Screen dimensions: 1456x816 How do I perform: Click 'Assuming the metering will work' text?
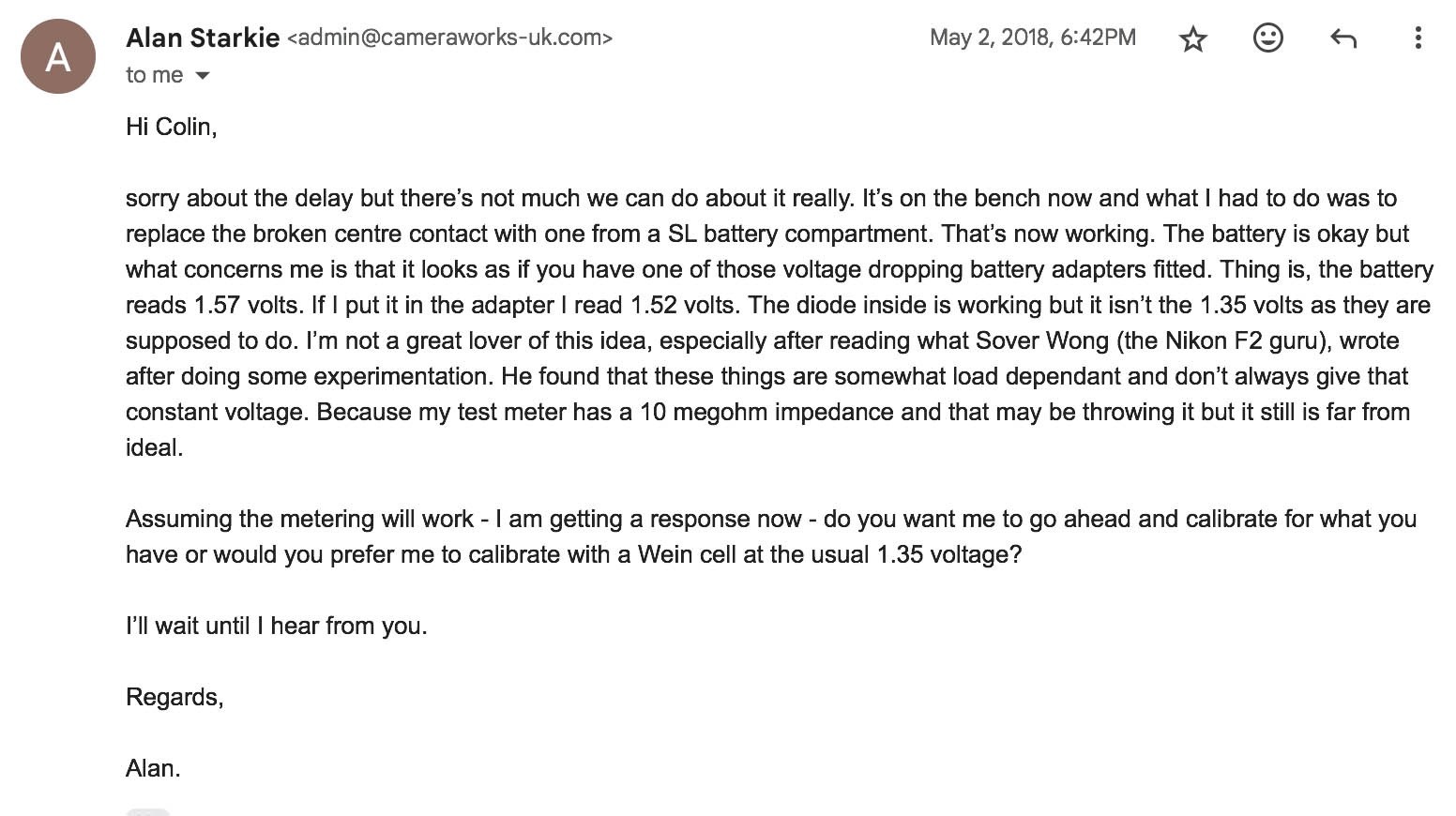click(299, 519)
